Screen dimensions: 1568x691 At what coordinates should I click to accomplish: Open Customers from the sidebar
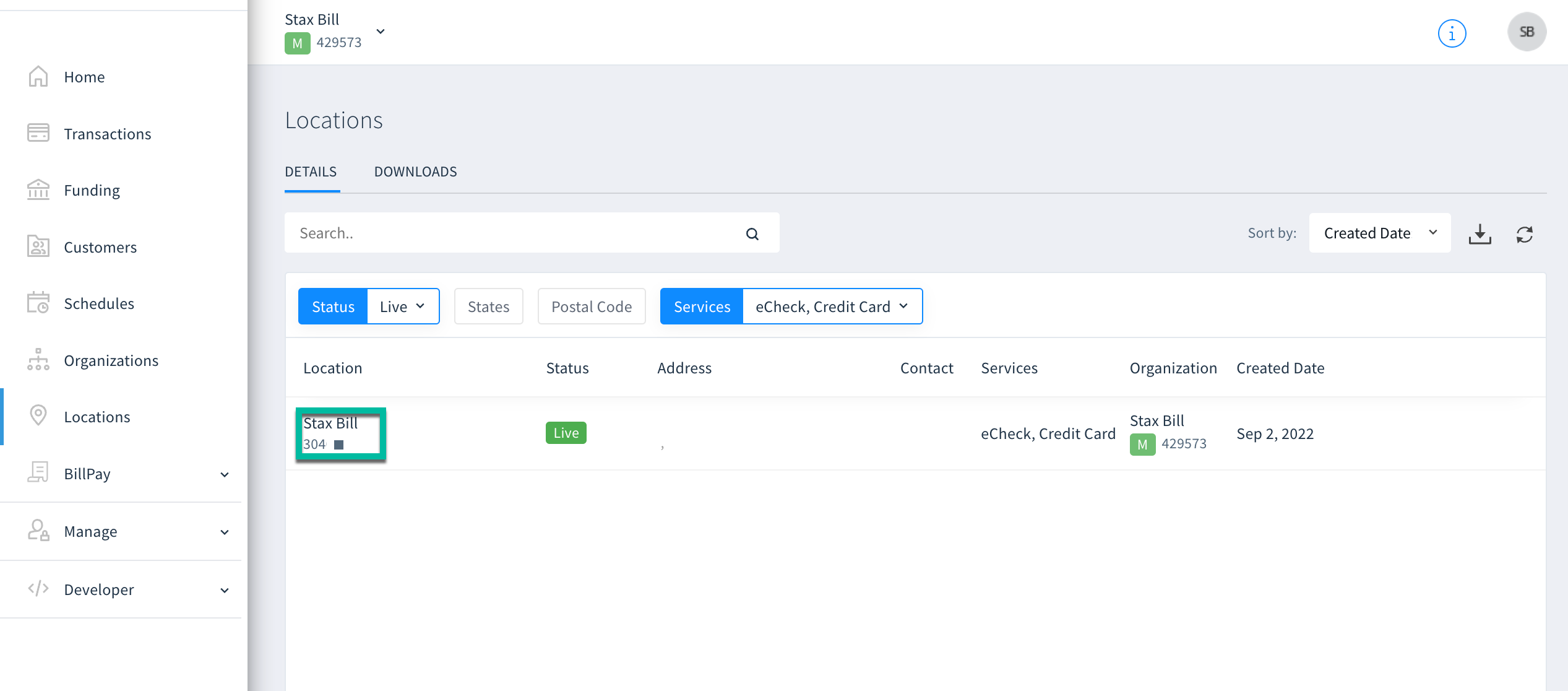coord(100,247)
